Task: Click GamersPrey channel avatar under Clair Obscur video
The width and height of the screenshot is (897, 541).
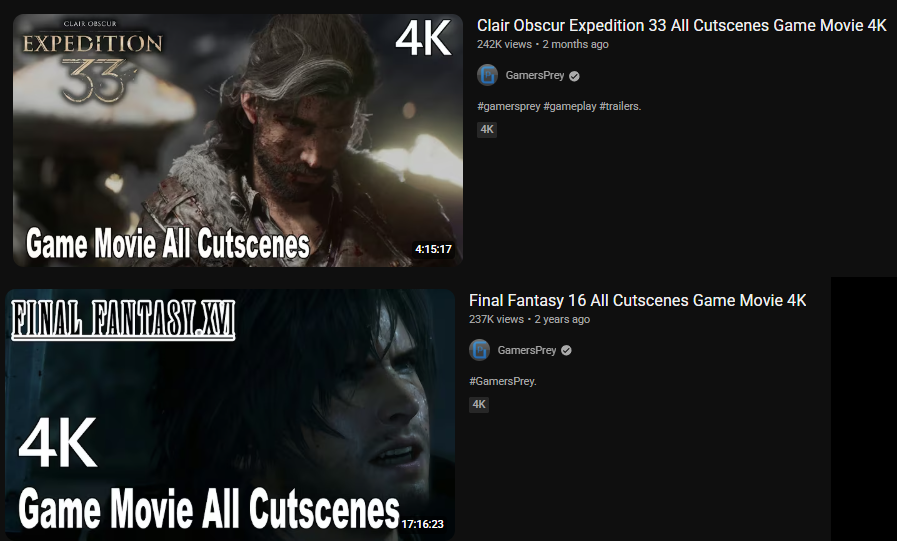Action: pos(487,75)
